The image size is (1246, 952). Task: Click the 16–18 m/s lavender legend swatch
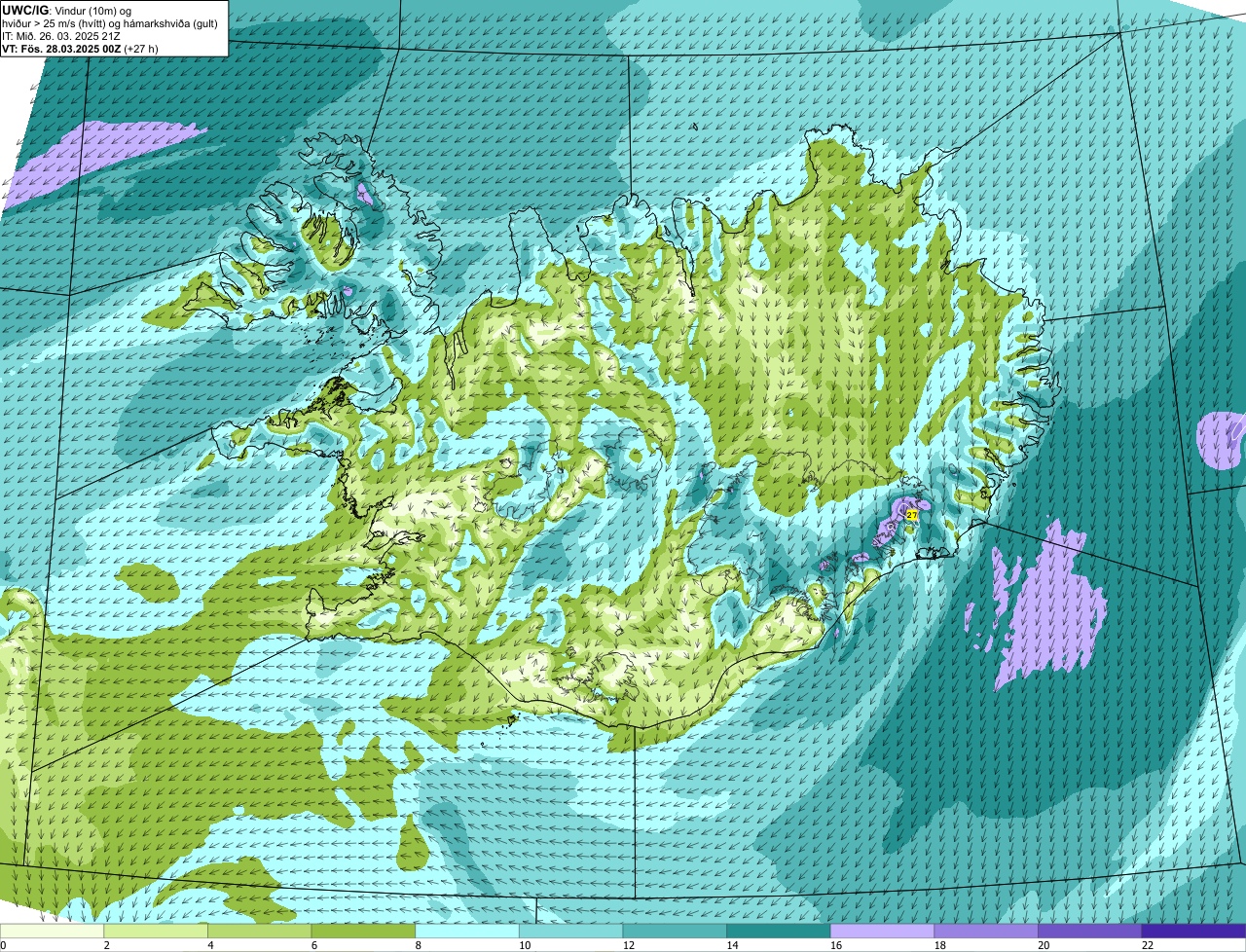[882, 931]
